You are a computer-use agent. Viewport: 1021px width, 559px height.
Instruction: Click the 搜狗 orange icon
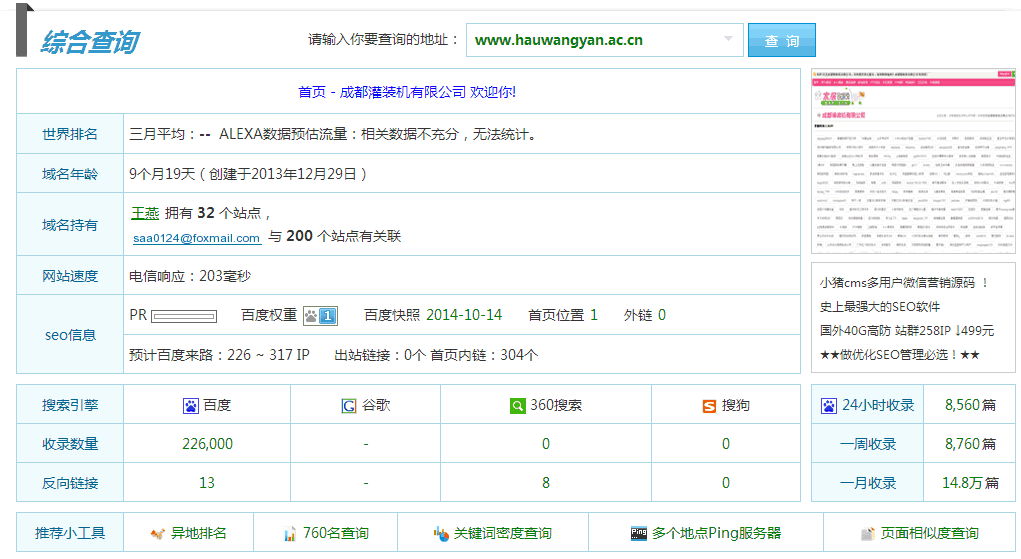tap(709, 406)
